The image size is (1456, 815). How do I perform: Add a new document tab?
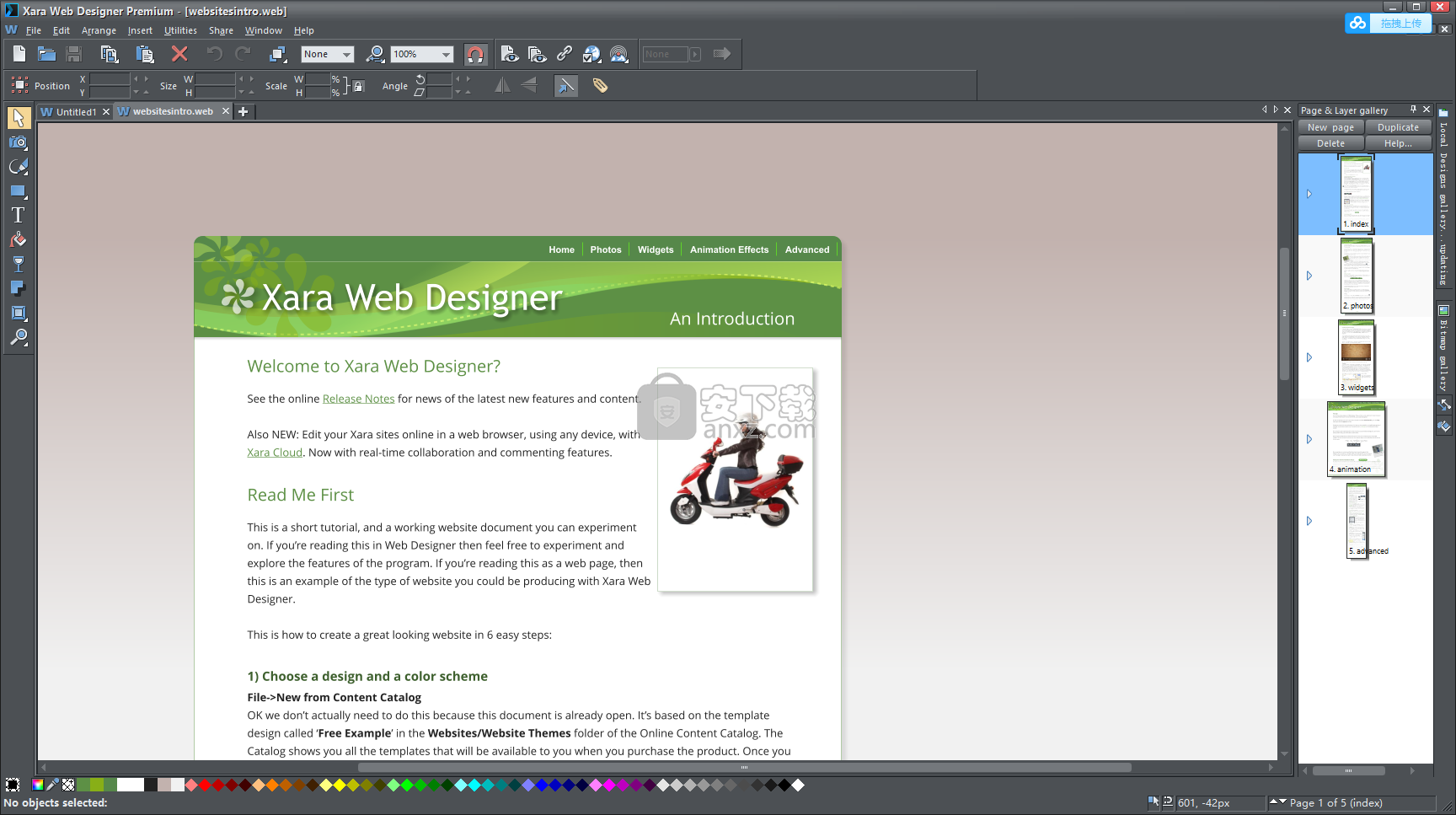coord(244,111)
